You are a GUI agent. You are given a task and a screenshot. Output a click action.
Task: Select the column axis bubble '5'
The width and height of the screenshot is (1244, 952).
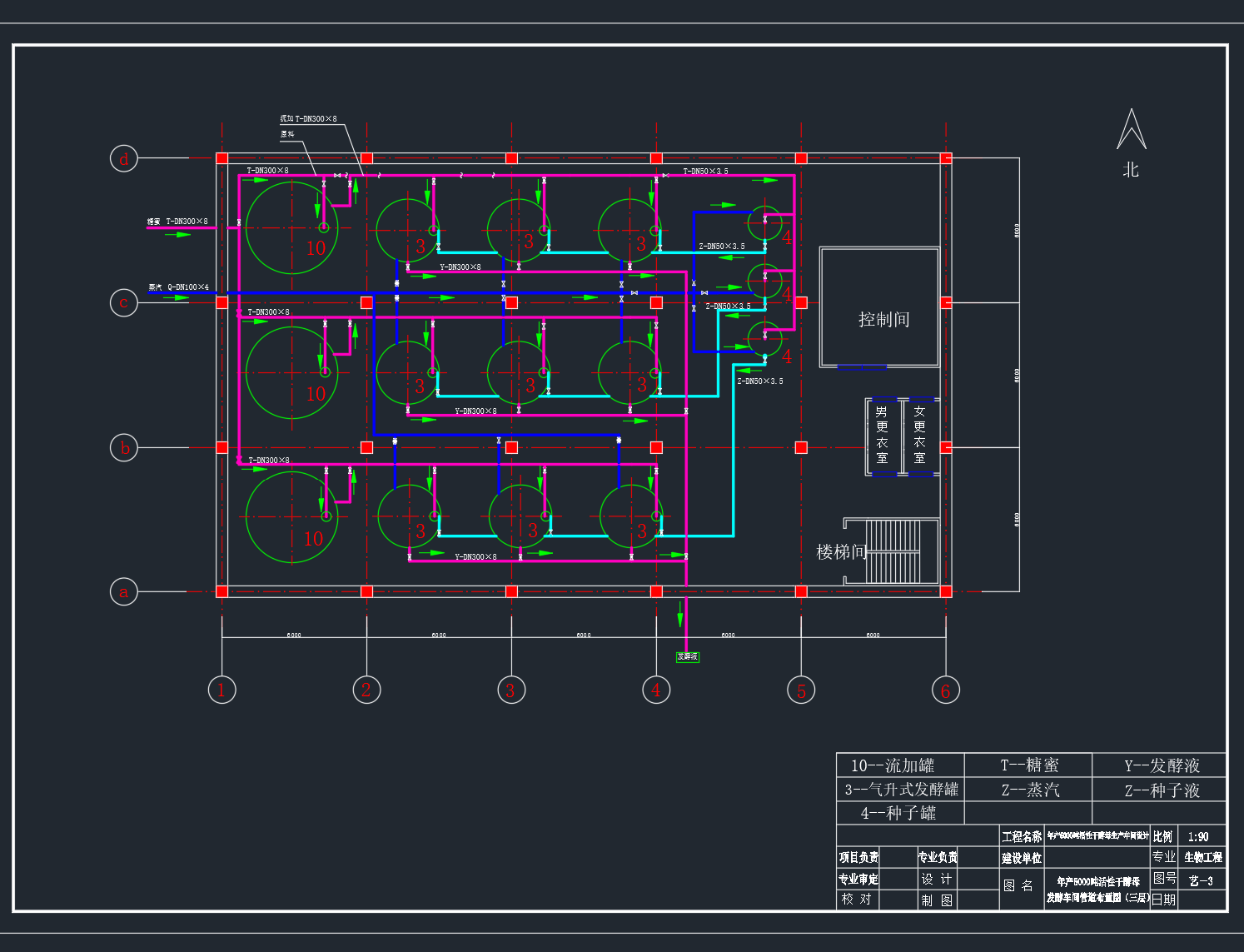pos(801,690)
